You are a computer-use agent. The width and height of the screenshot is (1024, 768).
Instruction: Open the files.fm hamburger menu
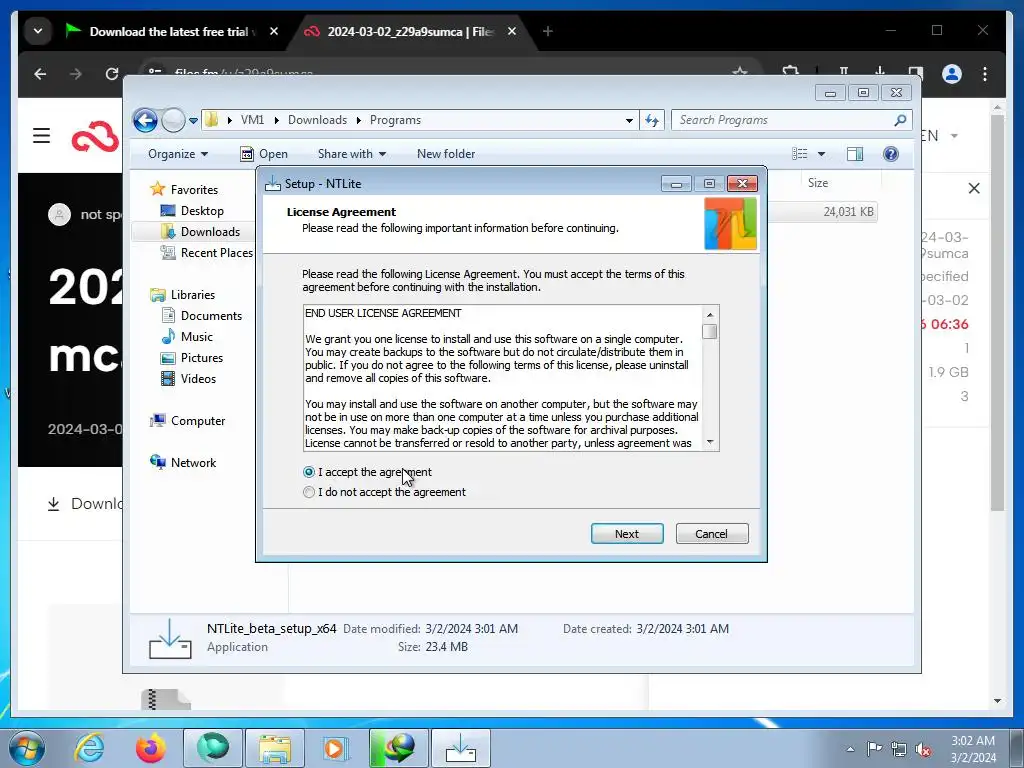tap(42, 135)
